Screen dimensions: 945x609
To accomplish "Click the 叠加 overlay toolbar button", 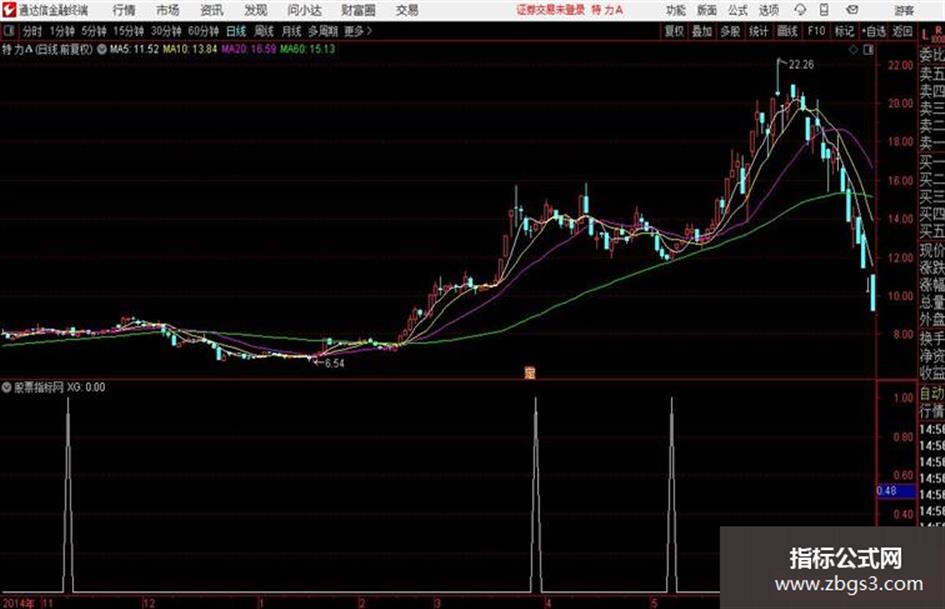I will (702, 31).
